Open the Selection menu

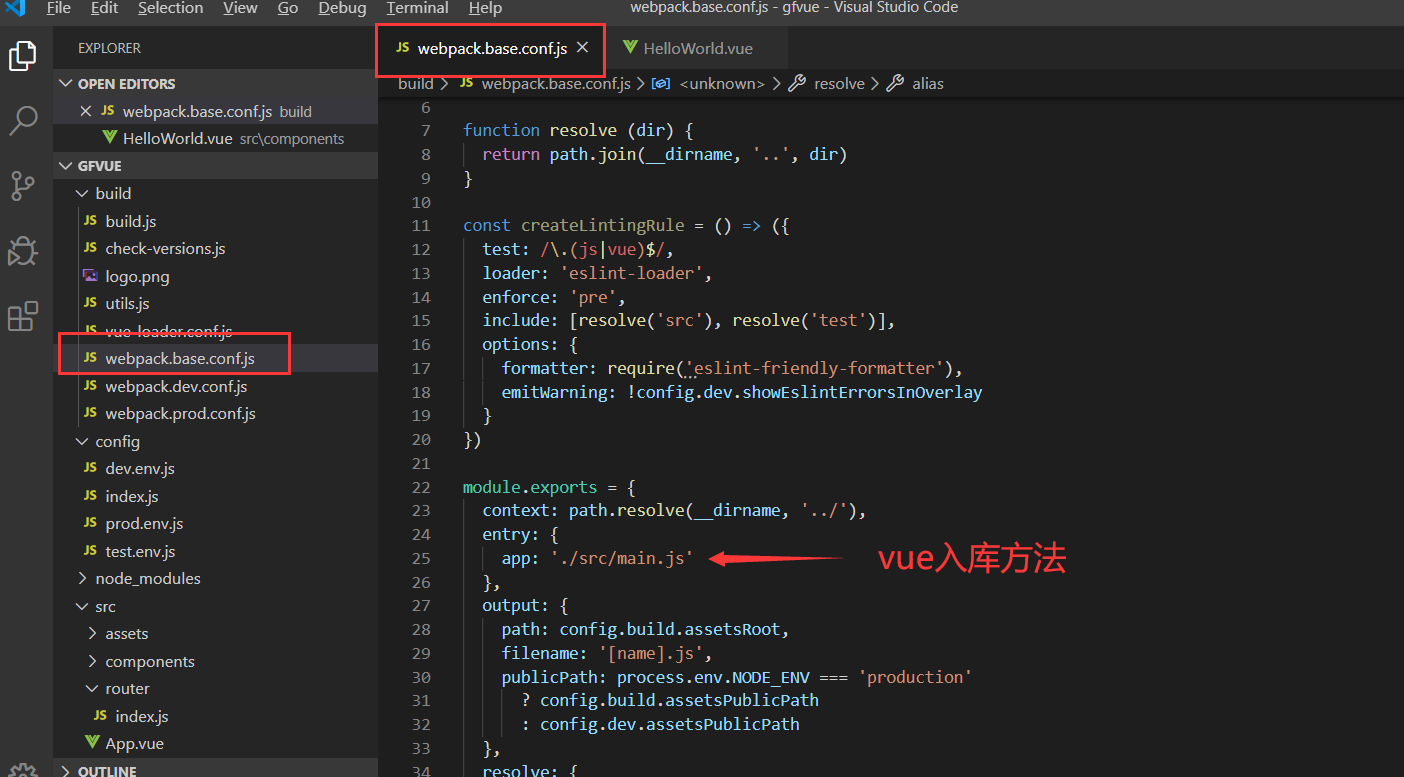coord(170,8)
